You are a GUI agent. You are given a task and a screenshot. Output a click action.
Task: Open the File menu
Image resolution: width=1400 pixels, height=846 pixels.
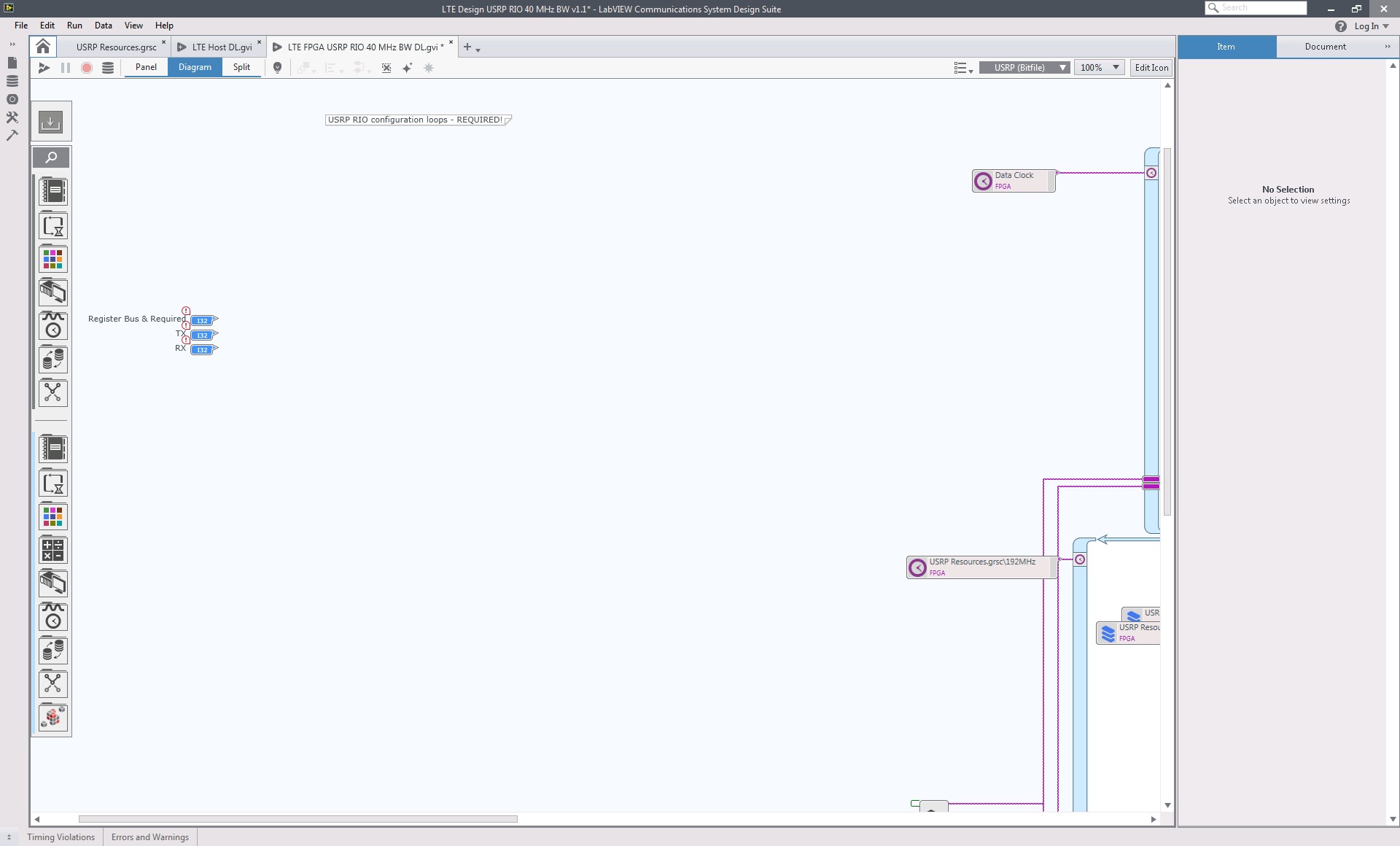coord(21,26)
